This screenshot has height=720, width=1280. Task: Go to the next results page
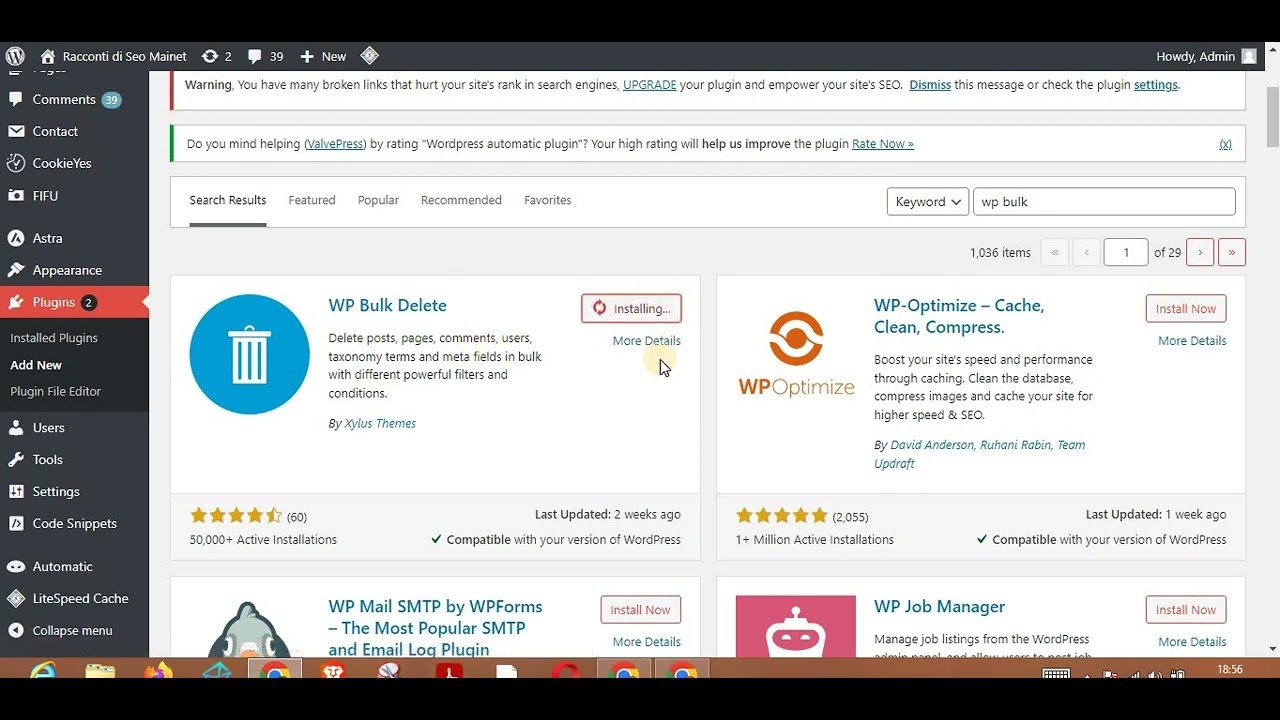[x=1200, y=252]
